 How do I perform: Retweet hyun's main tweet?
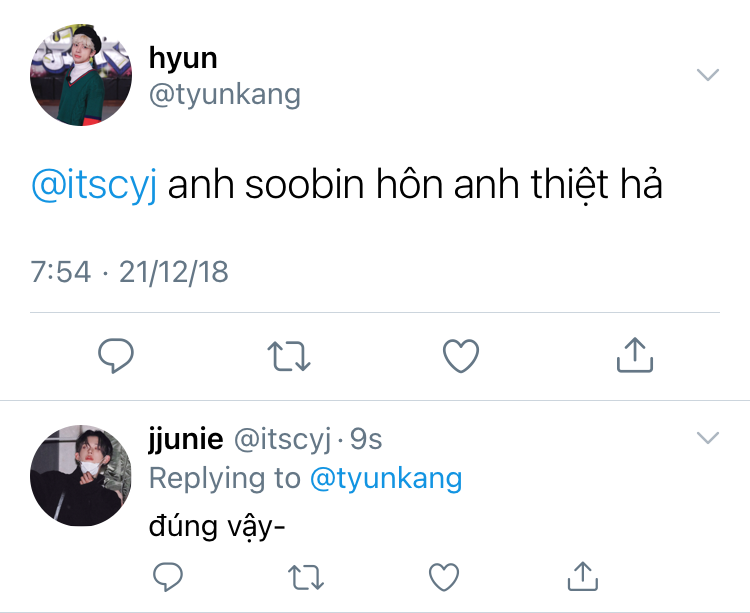[x=289, y=355]
